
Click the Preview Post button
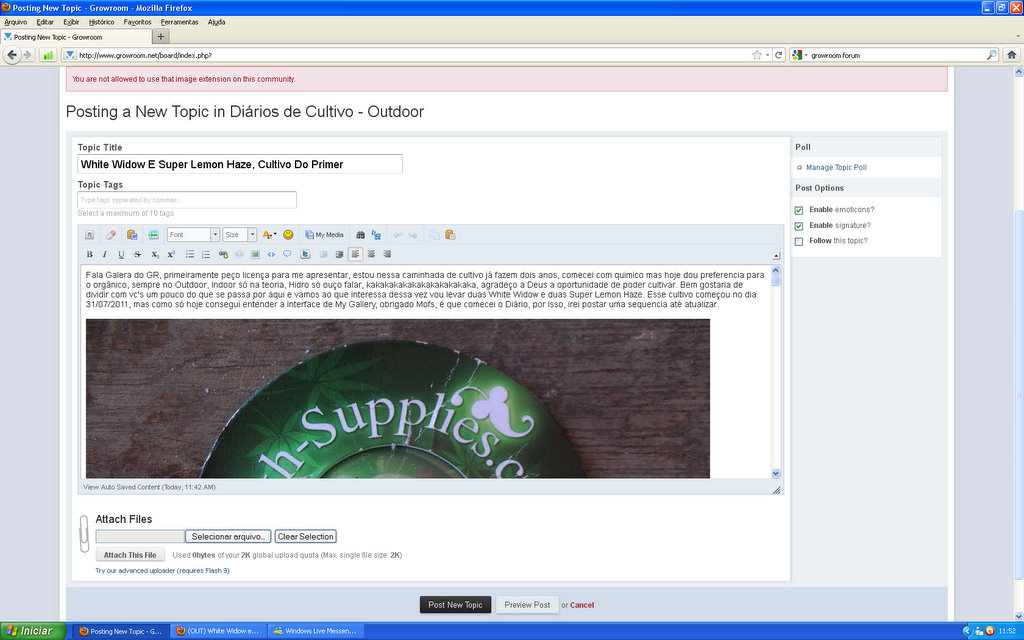[x=527, y=605]
